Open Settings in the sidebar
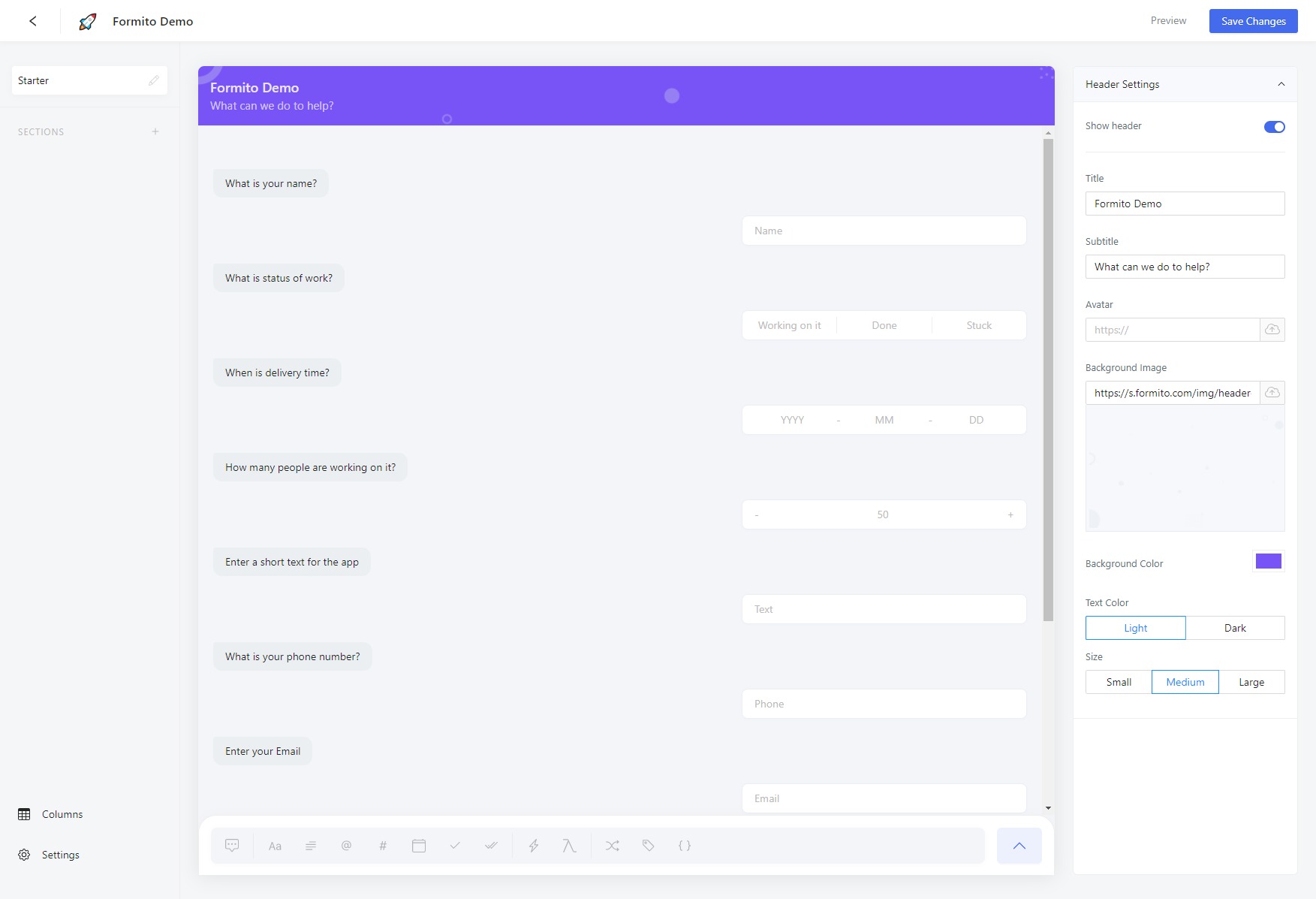This screenshot has height=899, width=1316. [x=61, y=855]
